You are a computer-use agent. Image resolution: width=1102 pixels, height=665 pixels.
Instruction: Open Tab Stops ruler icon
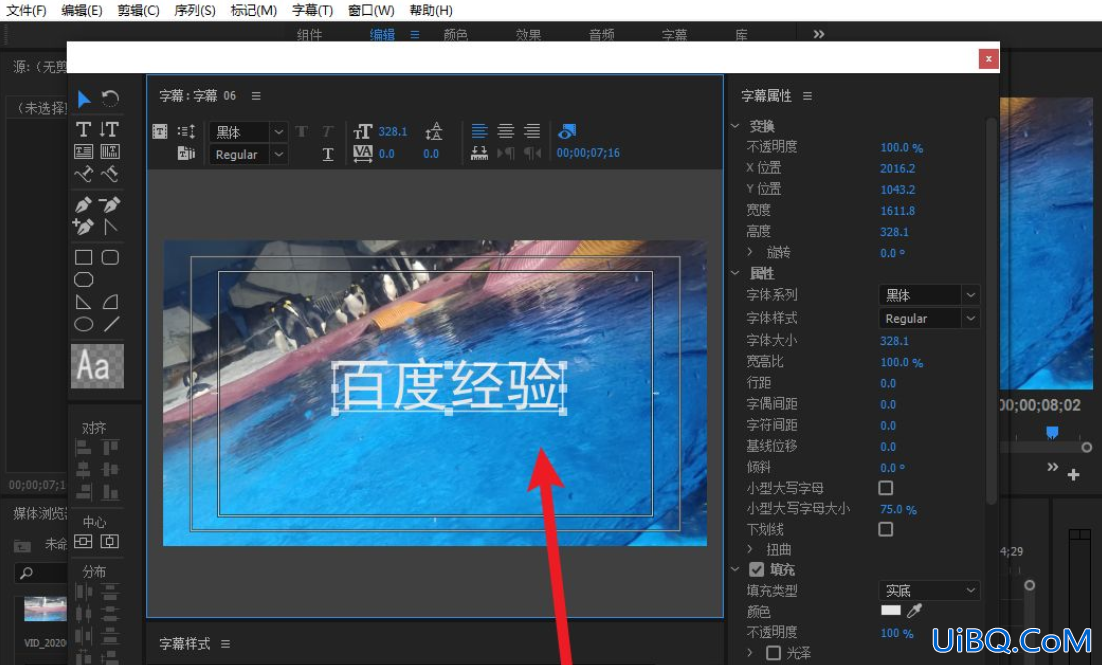point(479,153)
